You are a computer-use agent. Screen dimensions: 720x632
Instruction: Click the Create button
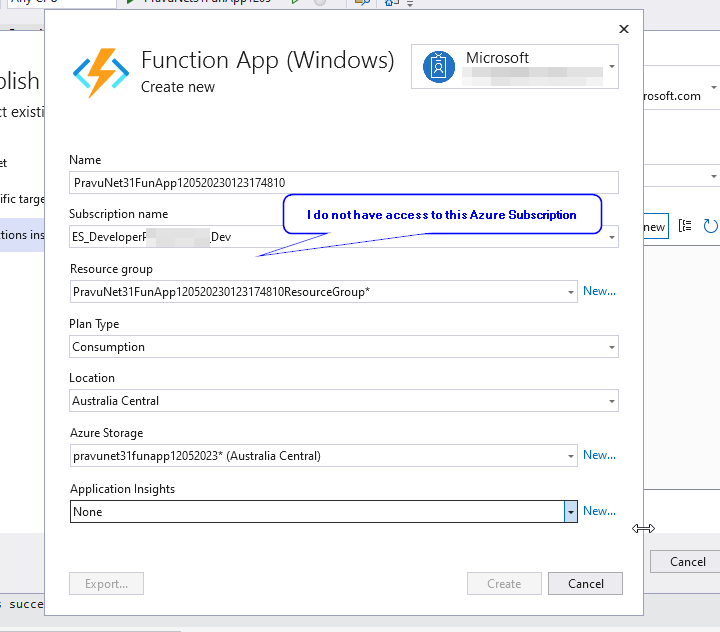pos(504,584)
